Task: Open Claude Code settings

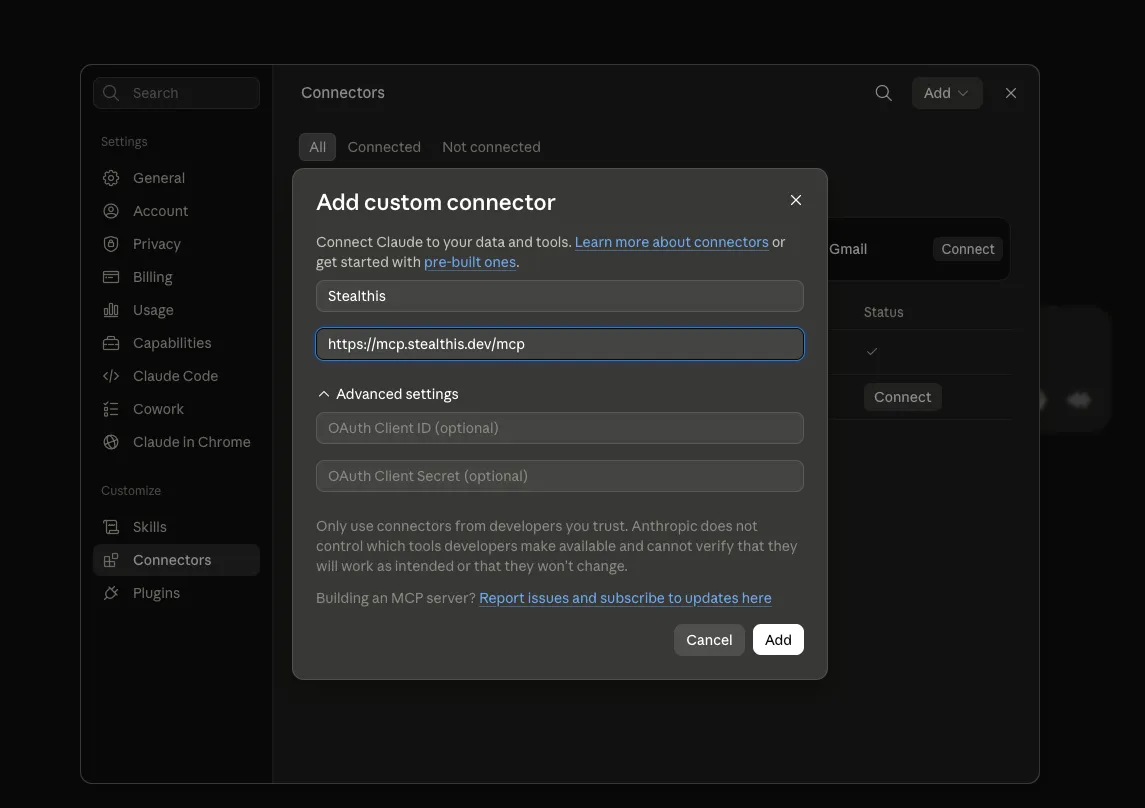Action: [176, 376]
